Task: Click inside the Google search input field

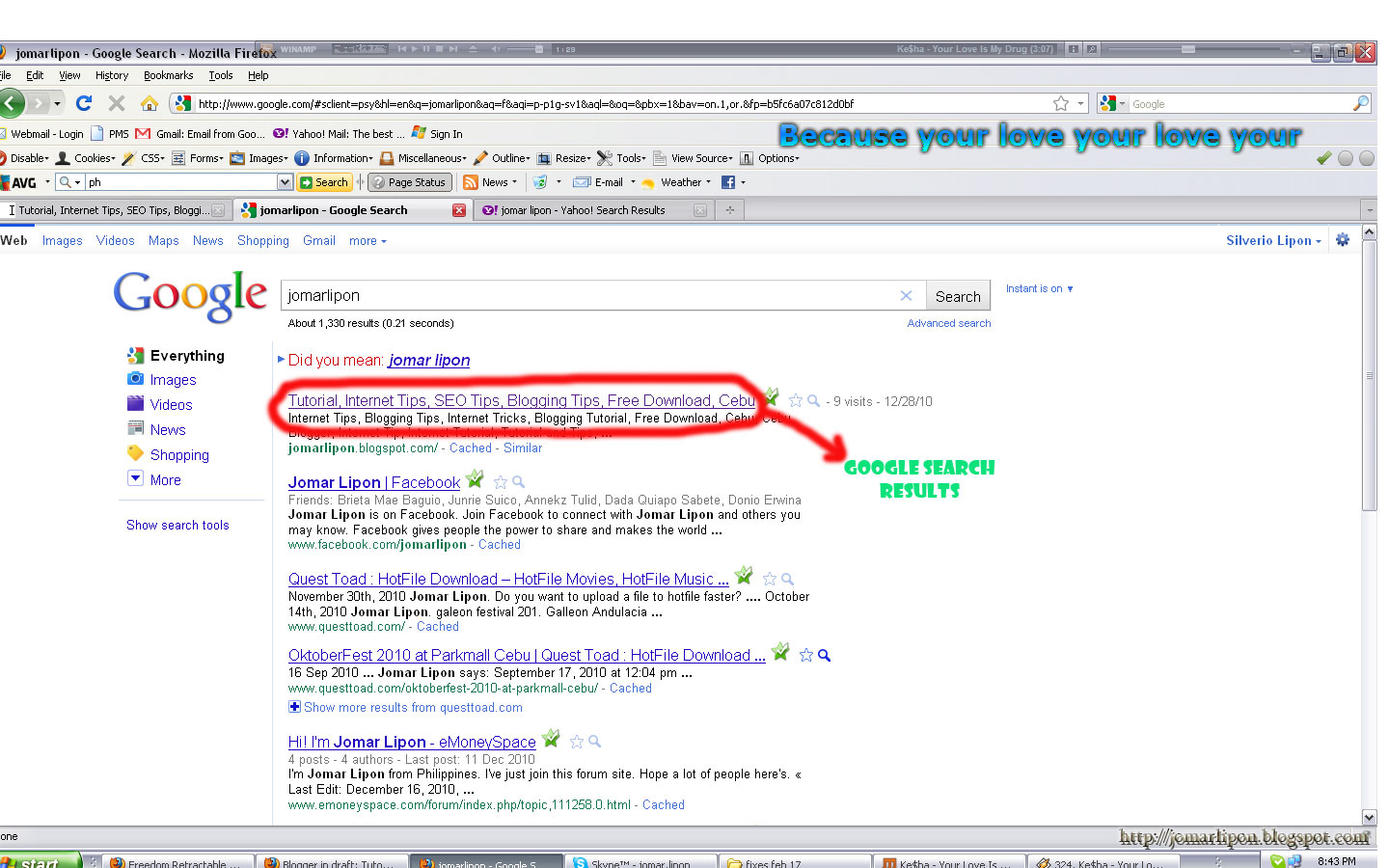Action: pos(579,295)
